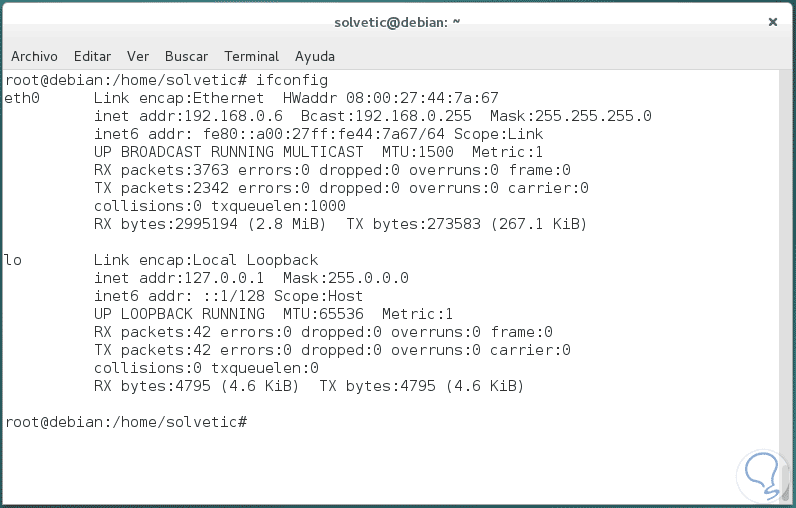This screenshot has width=796, height=508.
Task: Open the Buscar menu
Action: coord(186,56)
